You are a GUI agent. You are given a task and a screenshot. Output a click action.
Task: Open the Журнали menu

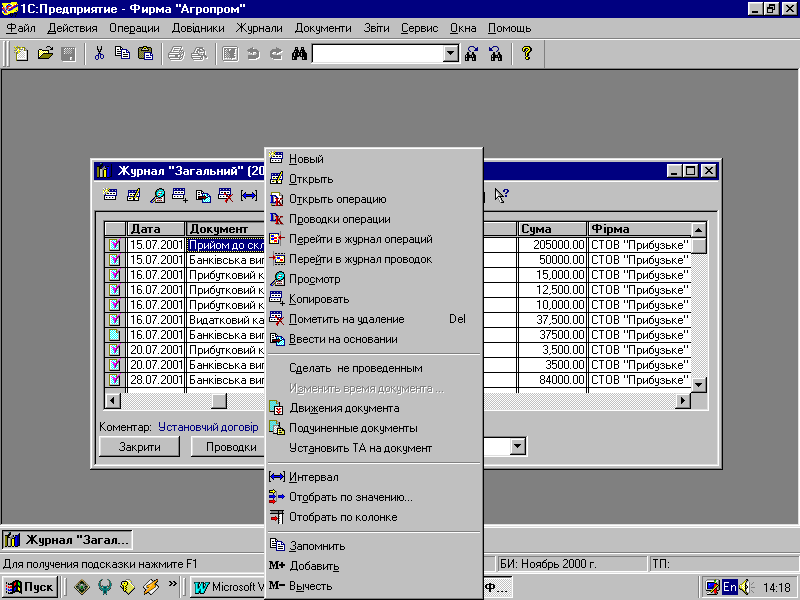(259, 28)
